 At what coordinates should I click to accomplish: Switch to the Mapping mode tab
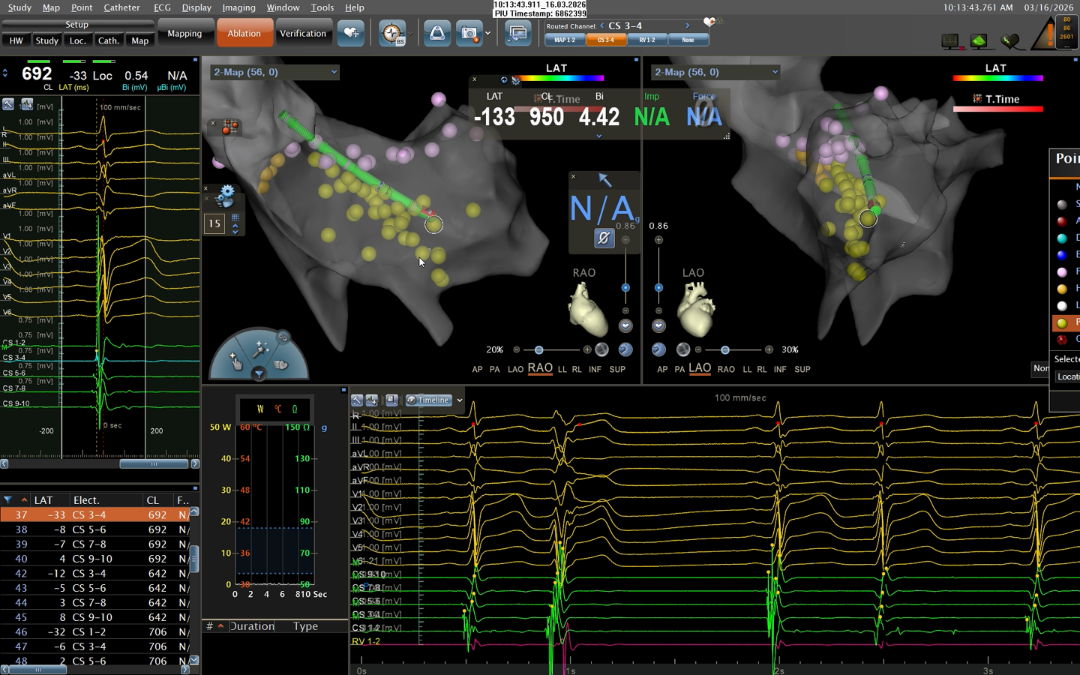point(184,33)
